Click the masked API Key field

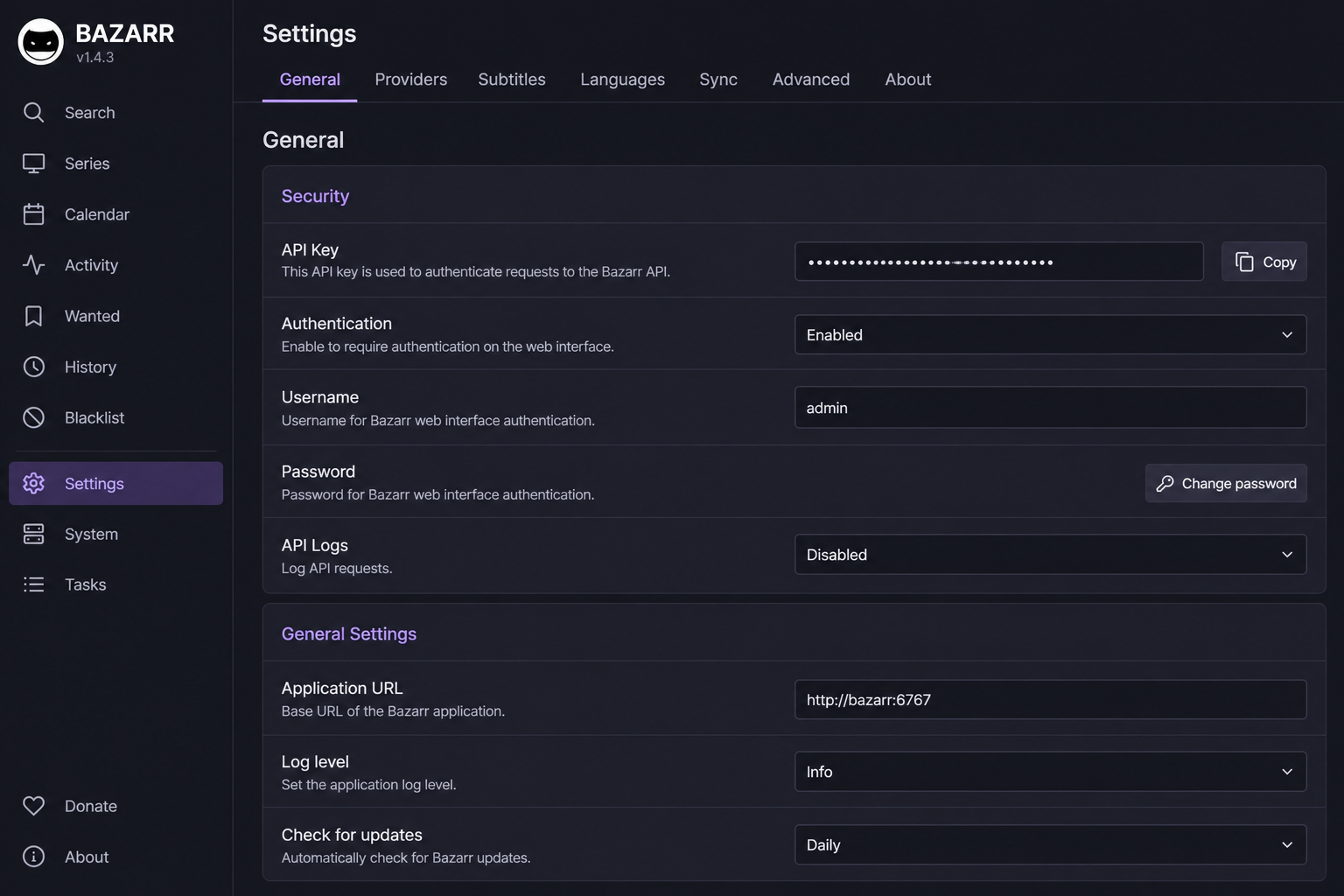click(x=998, y=262)
